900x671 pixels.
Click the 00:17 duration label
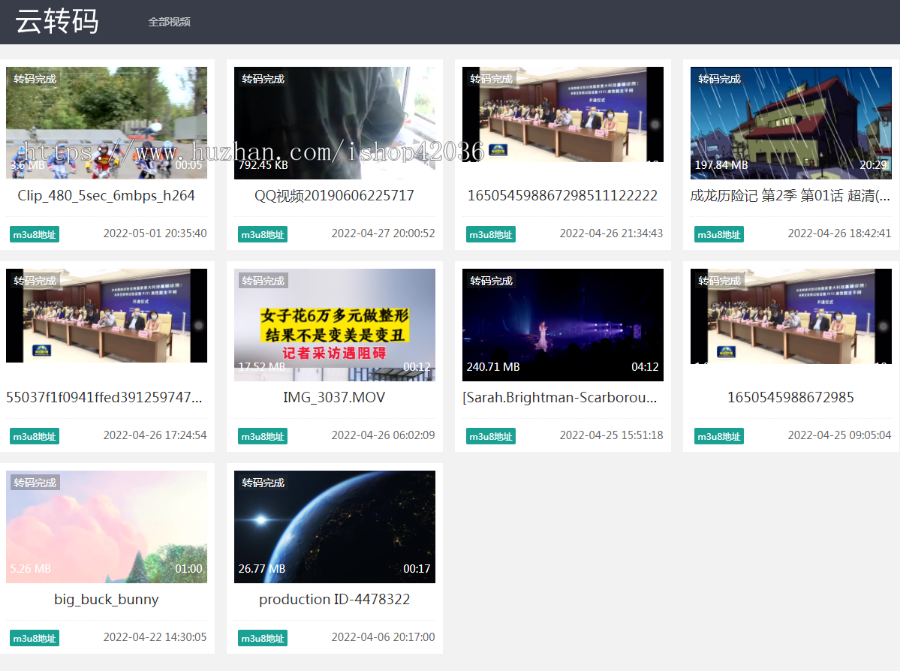pos(417,569)
